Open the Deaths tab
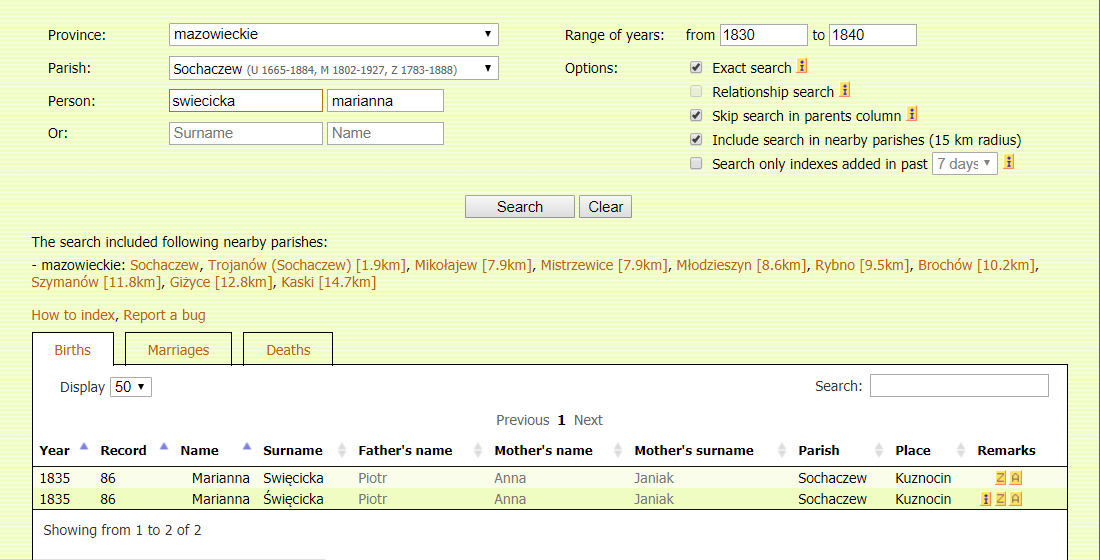Image resolution: width=1100 pixels, height=560 pixels. [x=288, y=350]
